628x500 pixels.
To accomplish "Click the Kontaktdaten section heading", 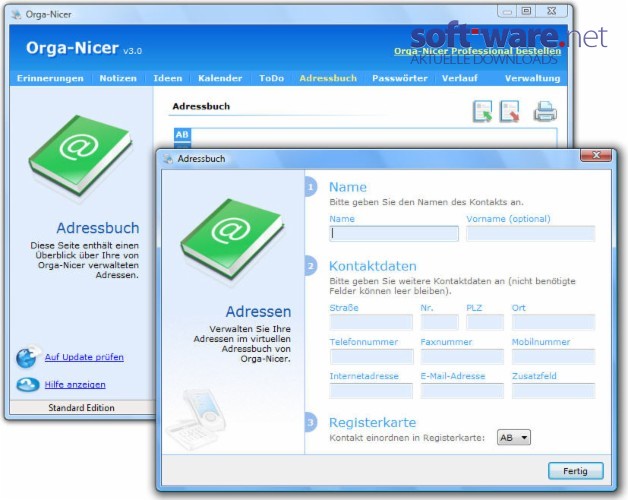I will pos(372,266).
